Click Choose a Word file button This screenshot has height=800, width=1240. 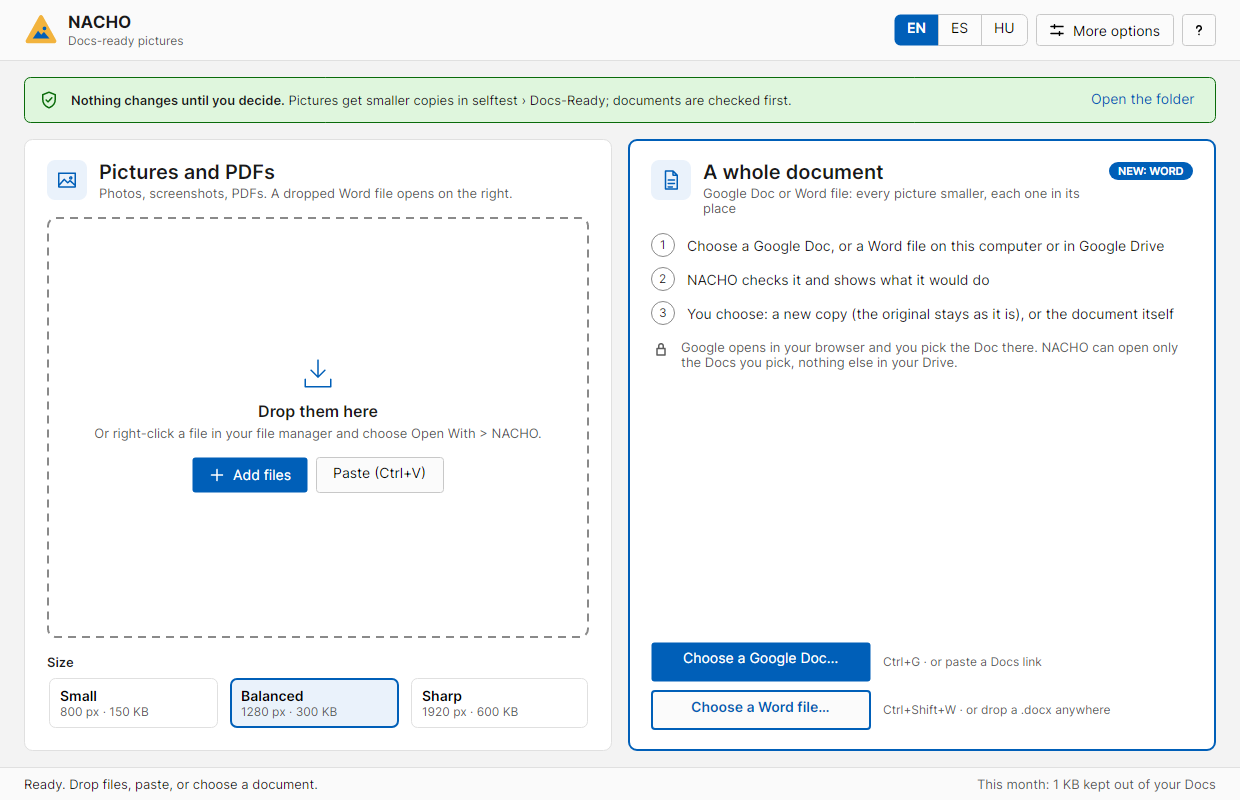(761, 709)
